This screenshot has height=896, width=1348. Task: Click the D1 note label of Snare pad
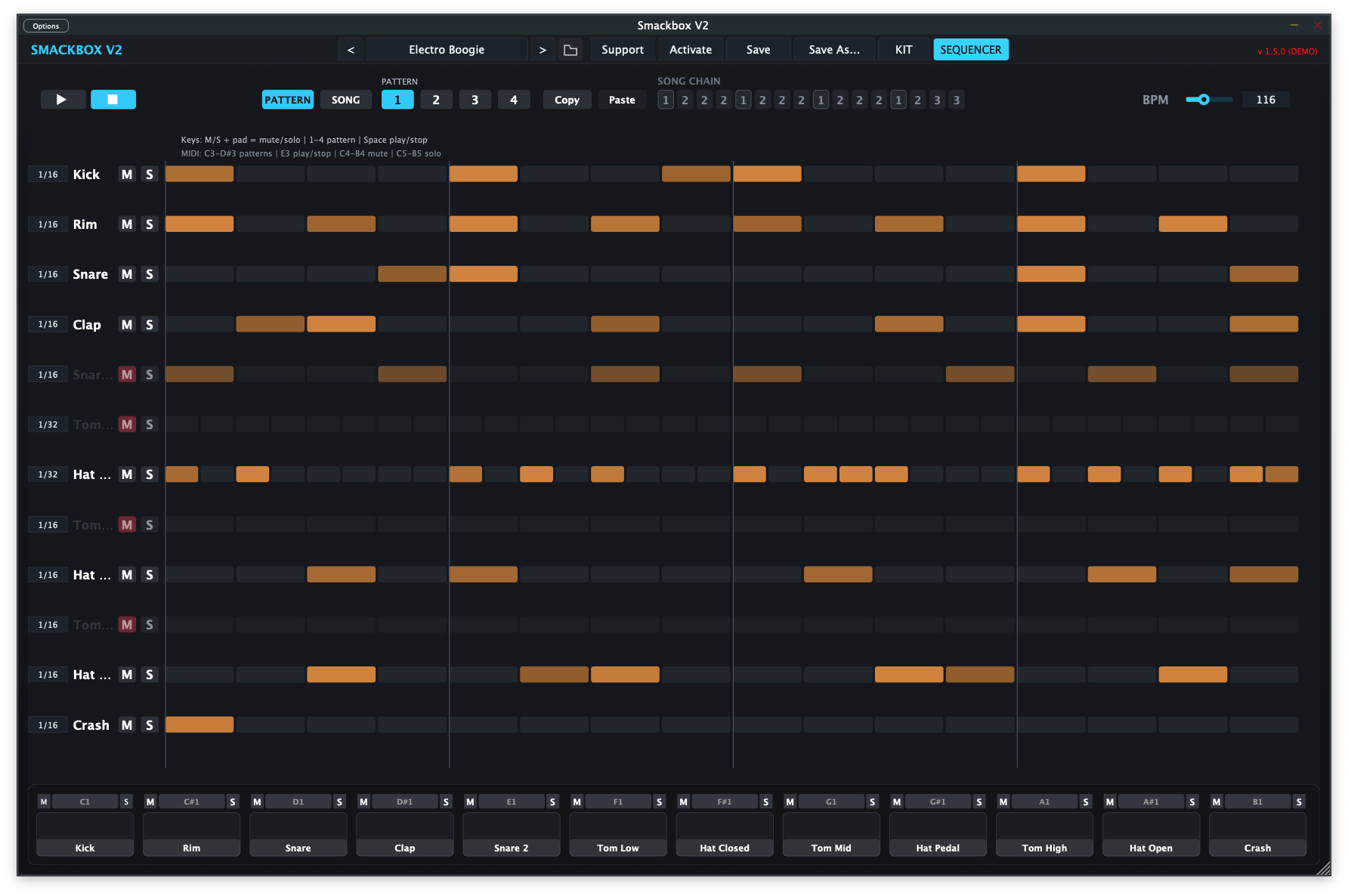pyautogui.click(x=298, y=802)
